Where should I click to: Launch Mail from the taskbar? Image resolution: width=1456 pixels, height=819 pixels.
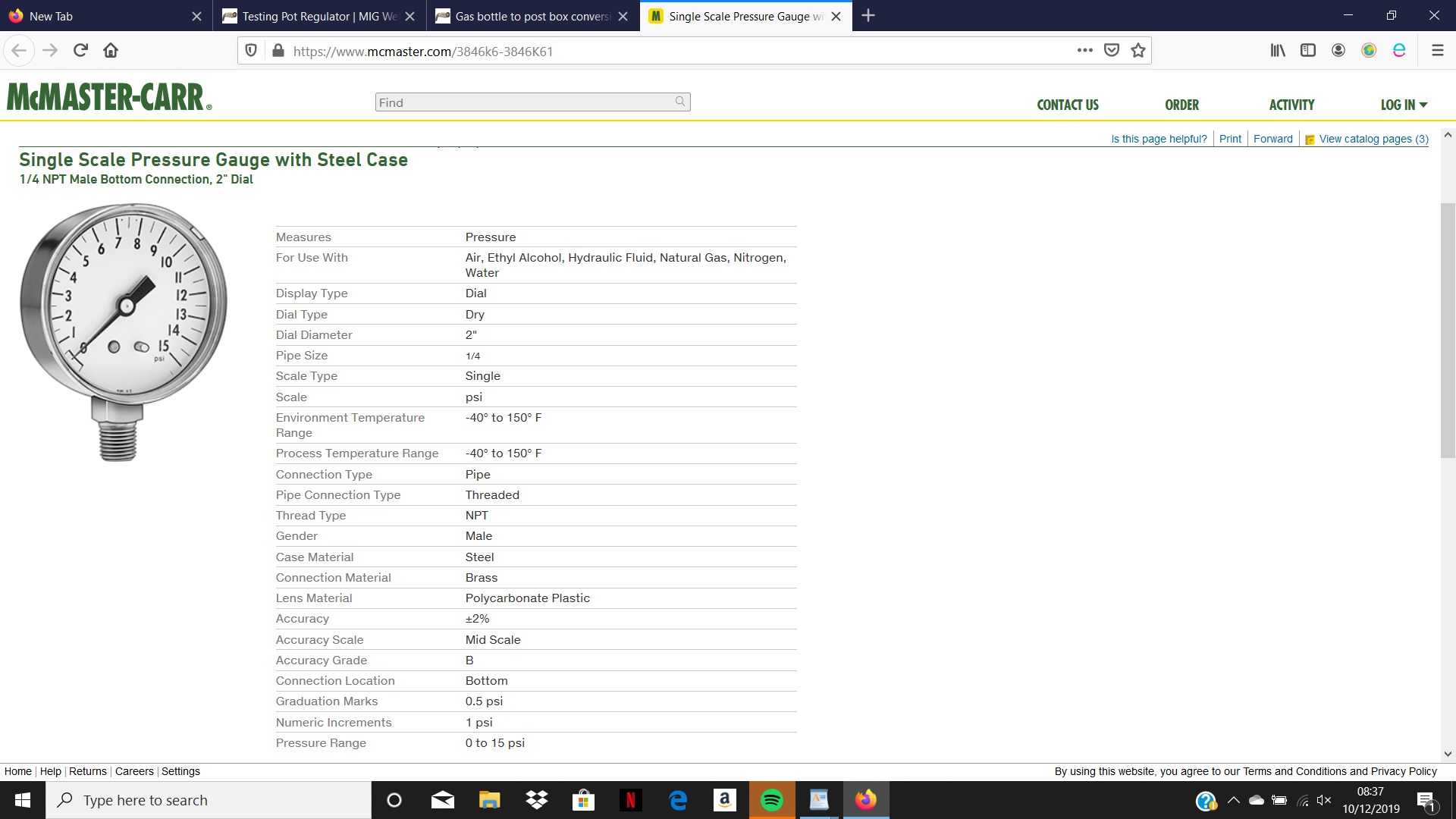[x=442, y=800]
